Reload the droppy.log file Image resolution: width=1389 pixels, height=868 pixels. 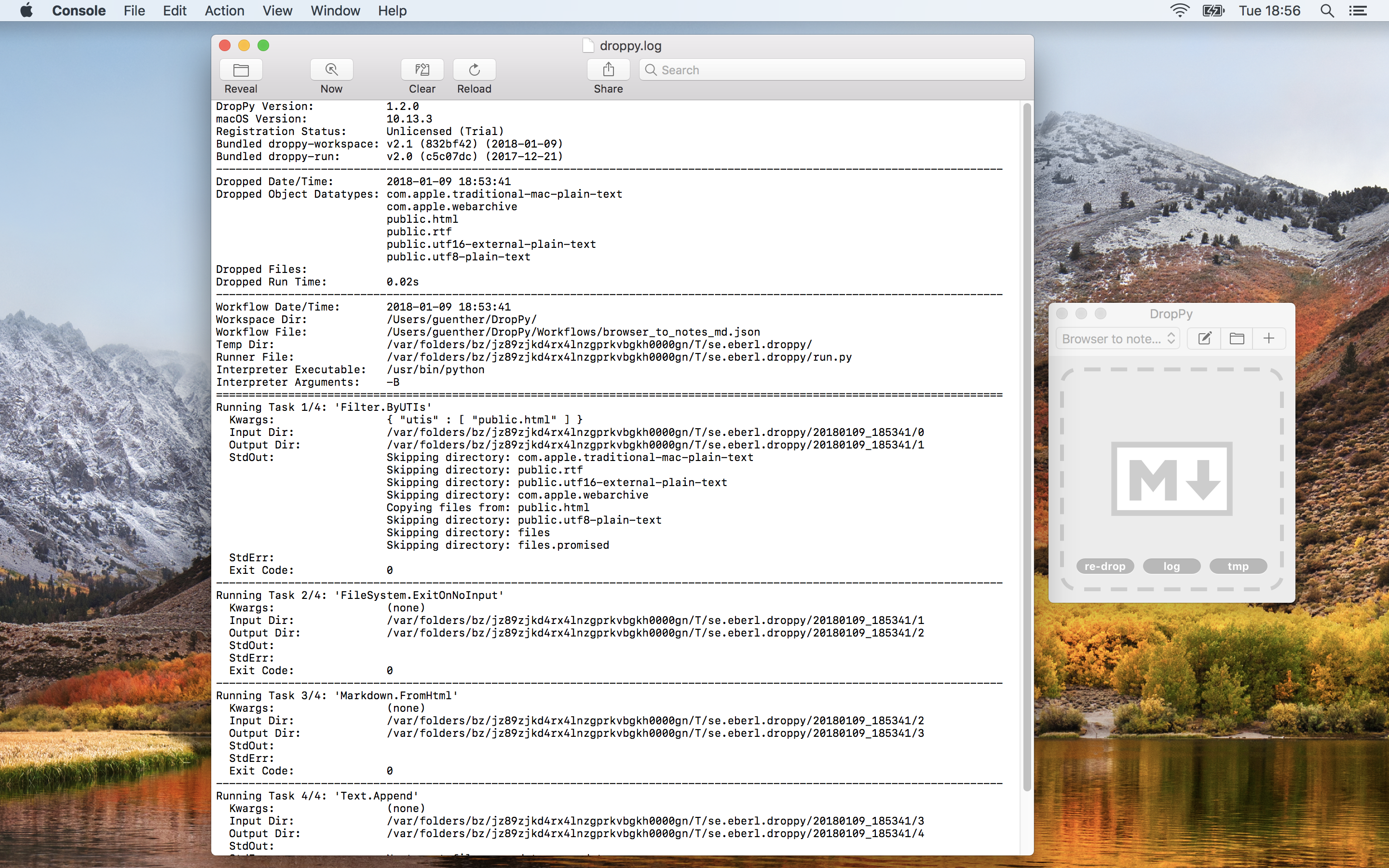[474, 70]
